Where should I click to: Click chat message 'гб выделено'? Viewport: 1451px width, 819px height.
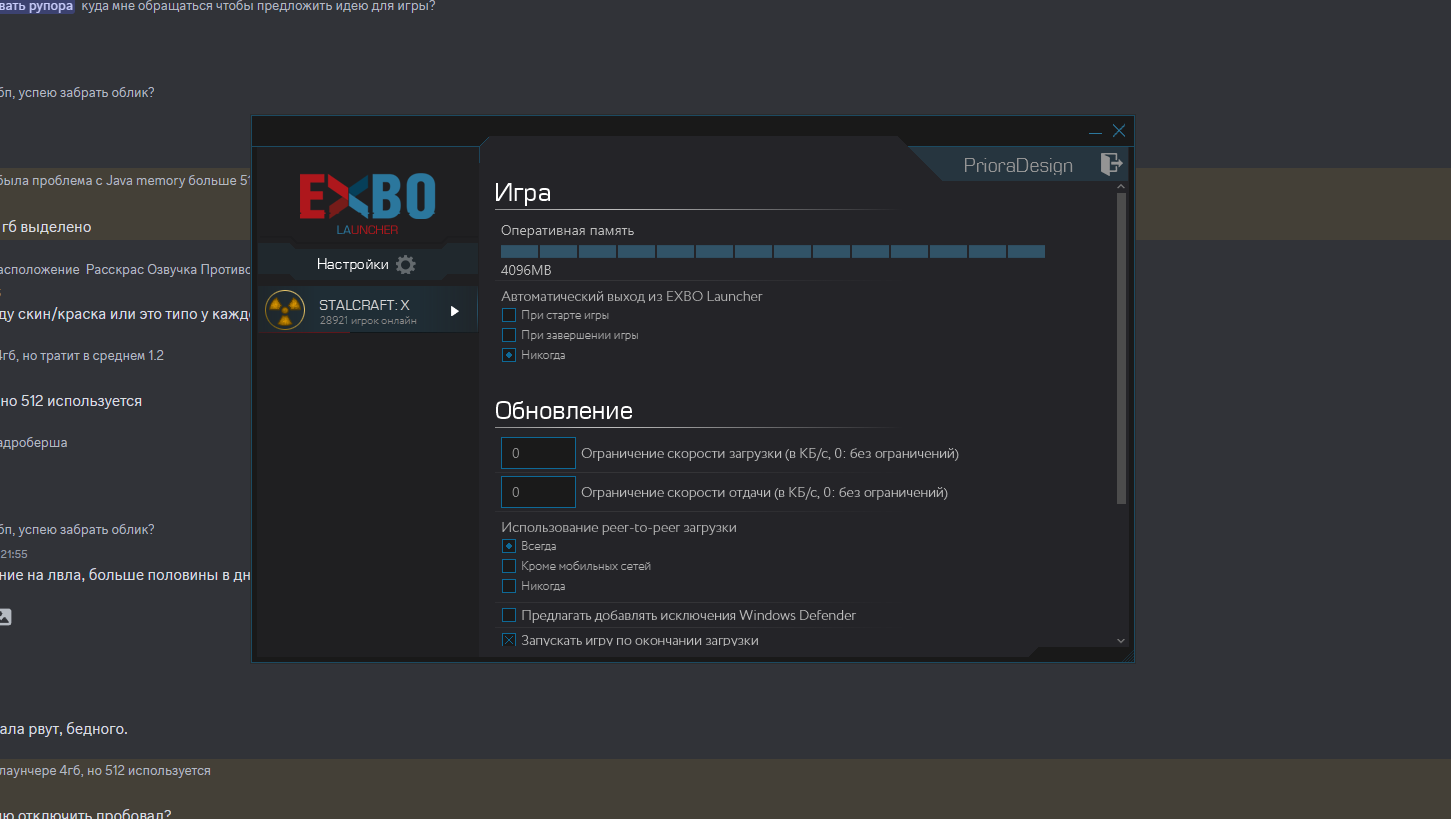click(46, 227)
